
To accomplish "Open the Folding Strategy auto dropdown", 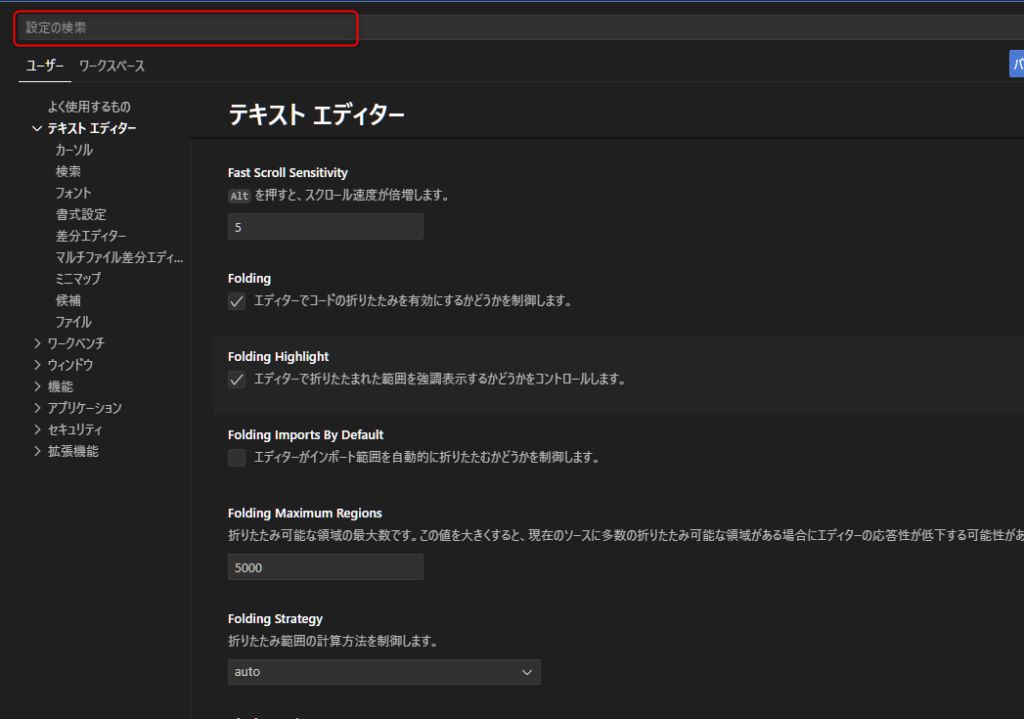I will point(384,672).
